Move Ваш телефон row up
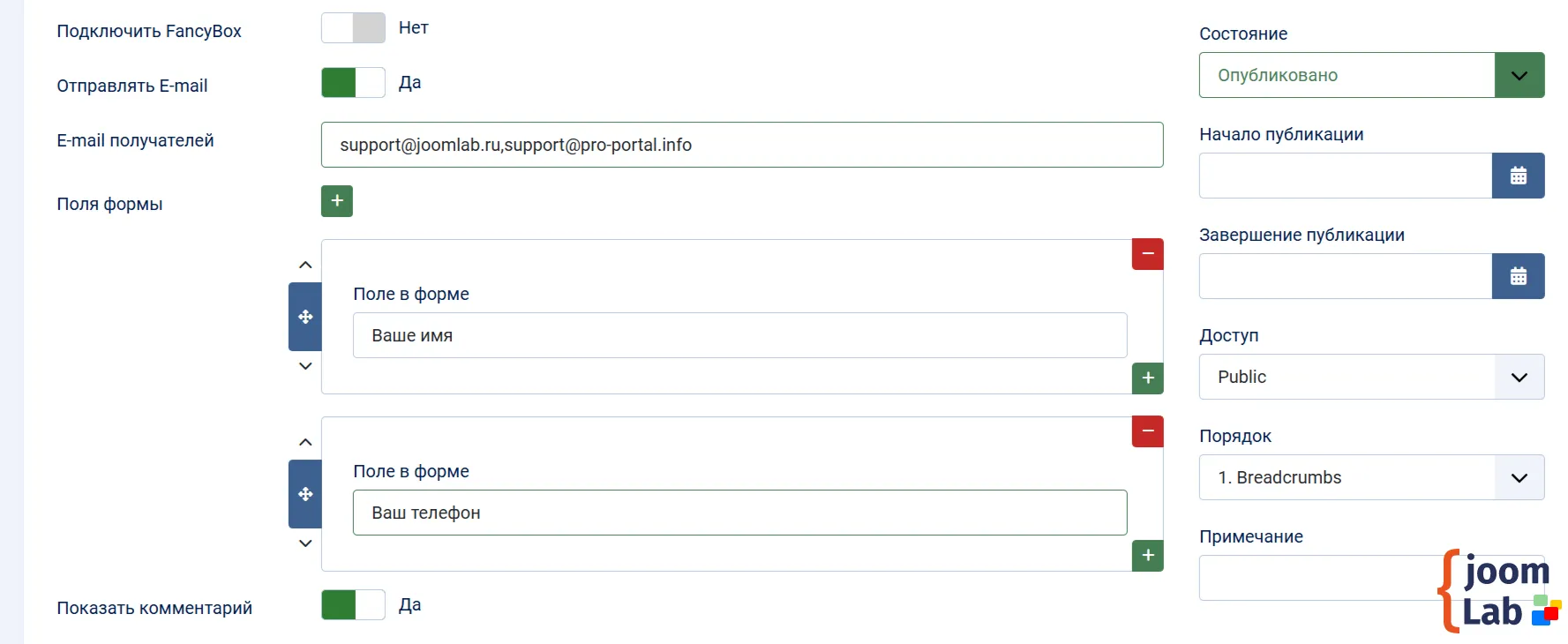Screen dimensions: 1568x644 pyautogui.click(x=305, y=442)
